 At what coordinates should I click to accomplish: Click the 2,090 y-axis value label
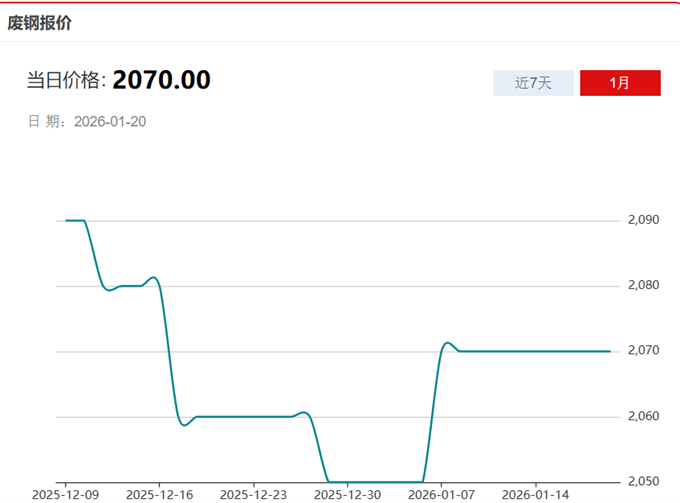click(641, 220)
